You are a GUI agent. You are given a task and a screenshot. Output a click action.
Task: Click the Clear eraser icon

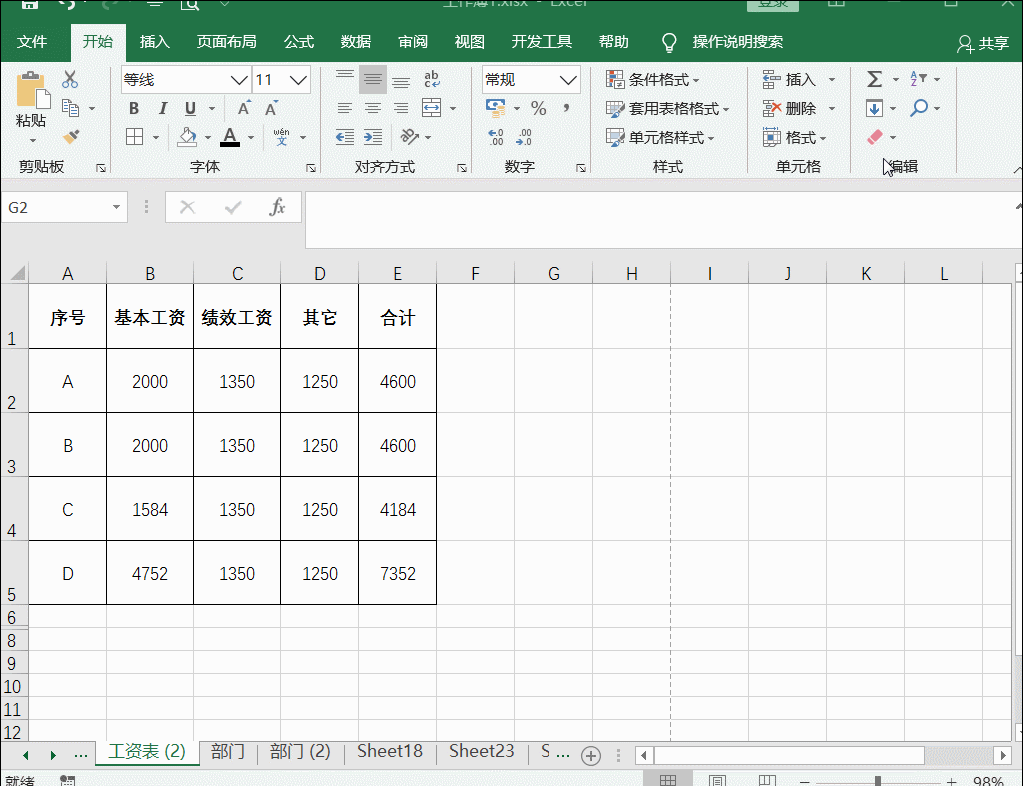(875, 137)
